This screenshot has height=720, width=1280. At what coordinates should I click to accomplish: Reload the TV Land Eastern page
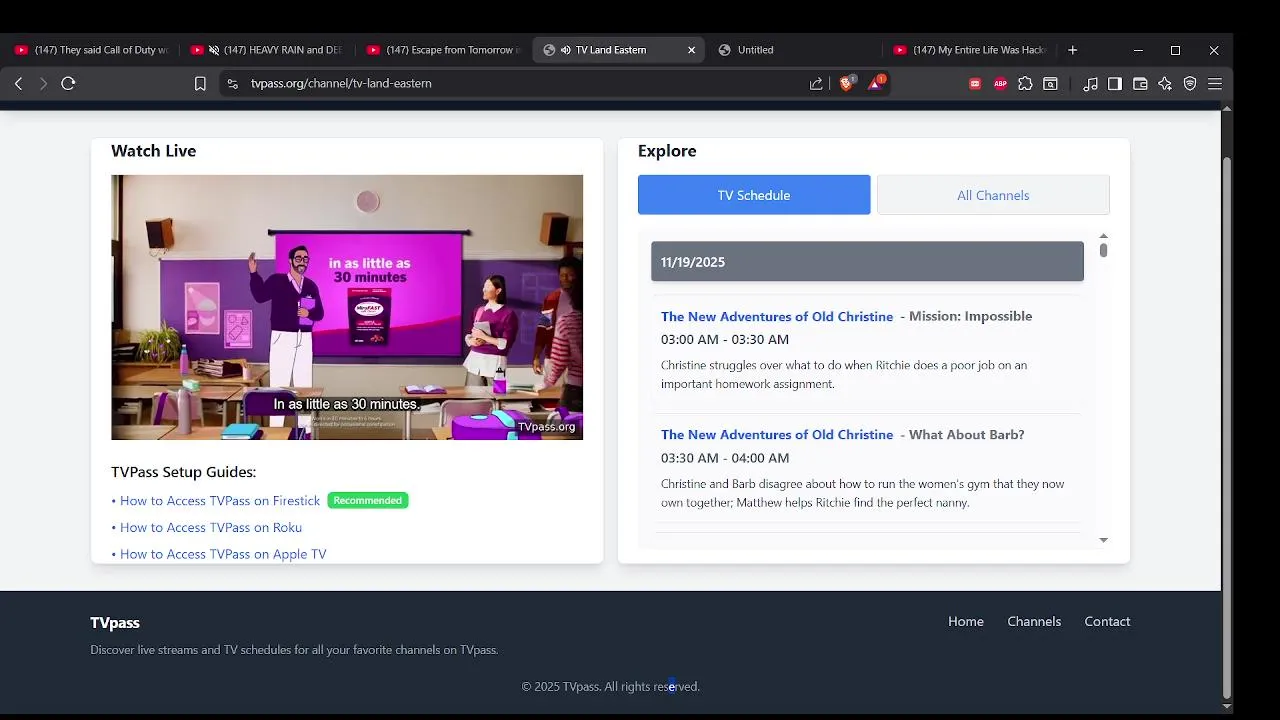pyautogui.click(x=68, y=84)
